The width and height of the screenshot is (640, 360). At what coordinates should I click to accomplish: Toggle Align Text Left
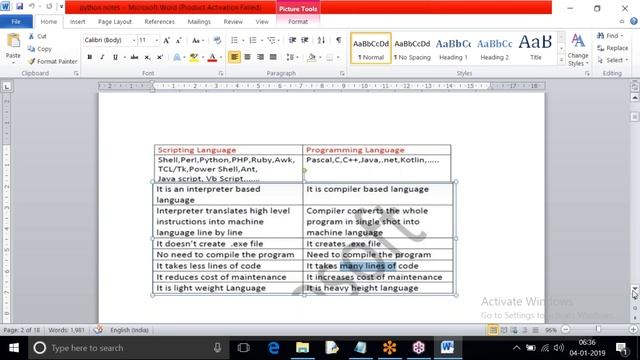tap(234, 57)
